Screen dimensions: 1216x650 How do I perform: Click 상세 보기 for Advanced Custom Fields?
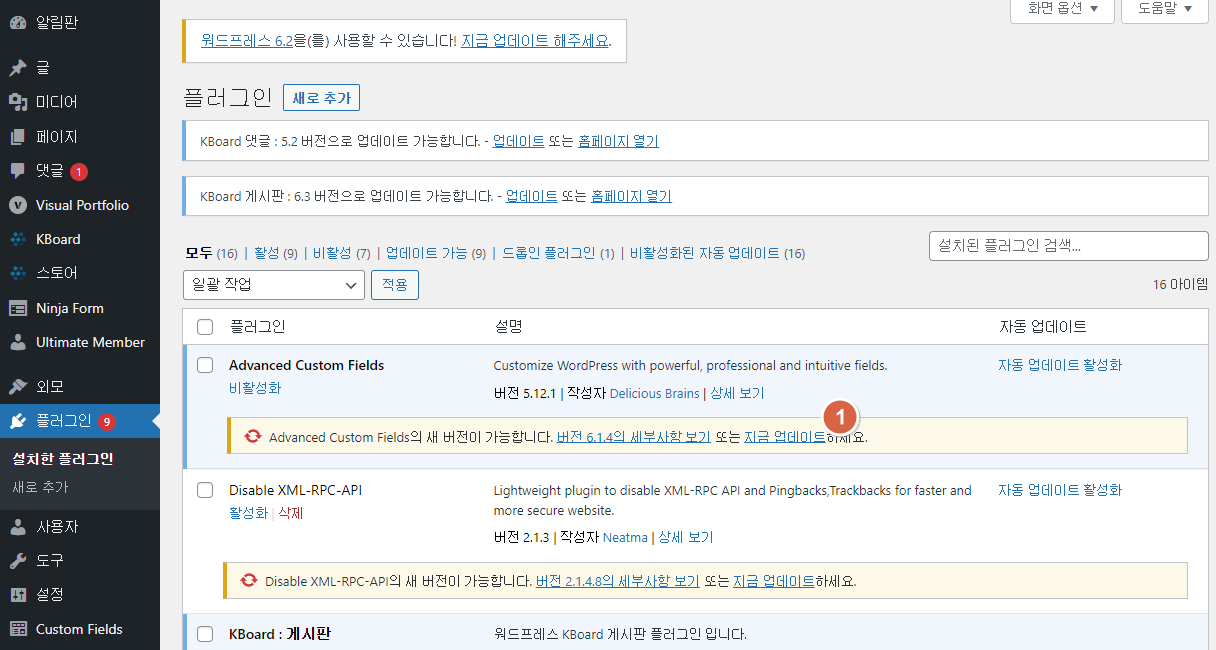pyautogui.click(x=737, y=393)
